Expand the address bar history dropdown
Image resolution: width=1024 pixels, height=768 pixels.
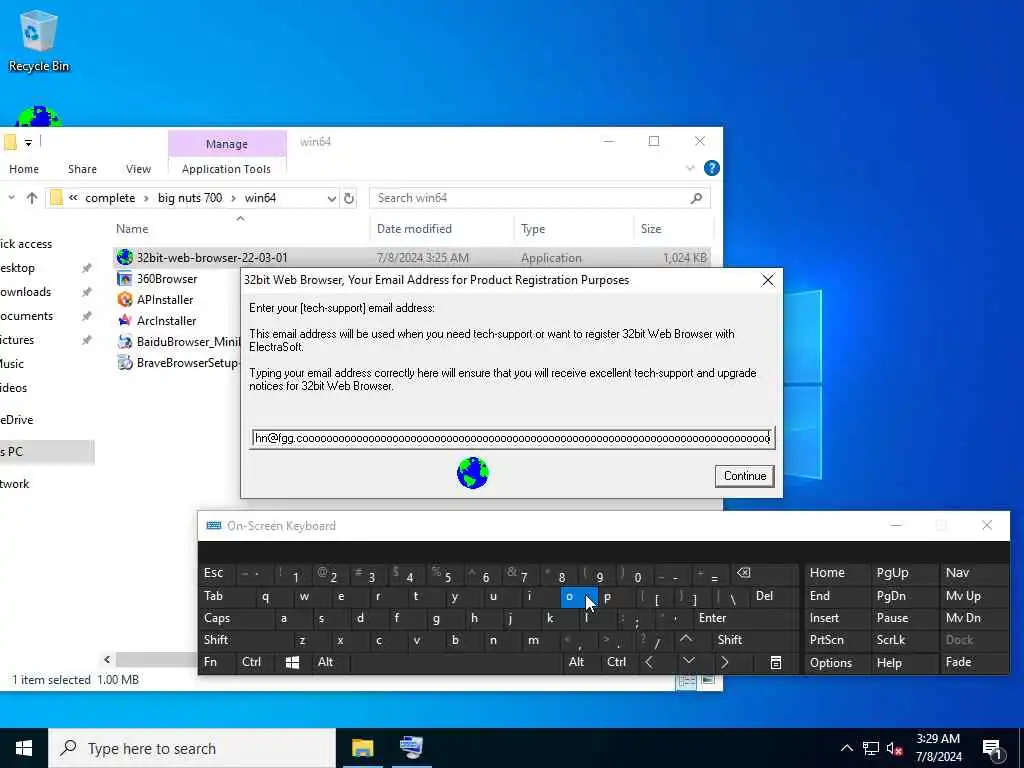(x=332, y=198)
